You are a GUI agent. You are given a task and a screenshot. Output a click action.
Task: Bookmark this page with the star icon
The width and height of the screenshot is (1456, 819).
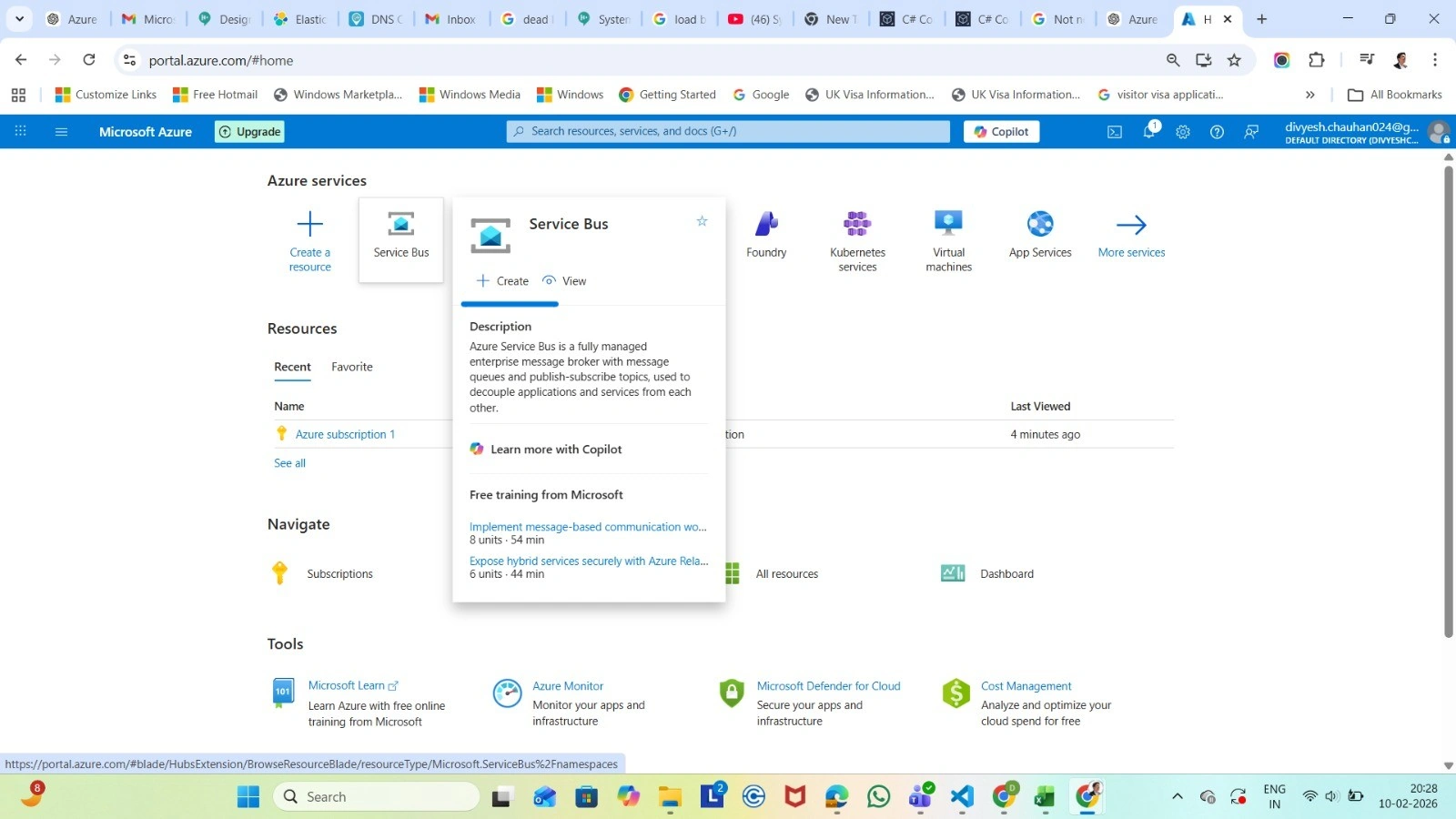pos(1234,60)
